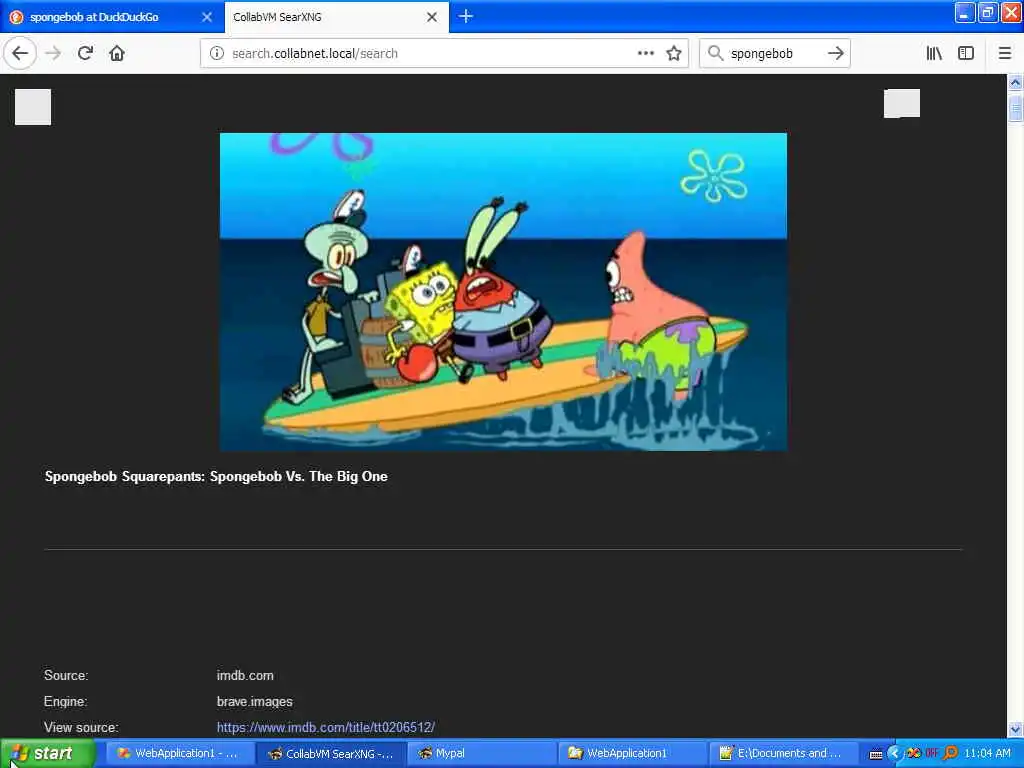This screenshot has width=1024, height=768.
Task: Click the forward navigation arrow
Action: coord(53,54)
